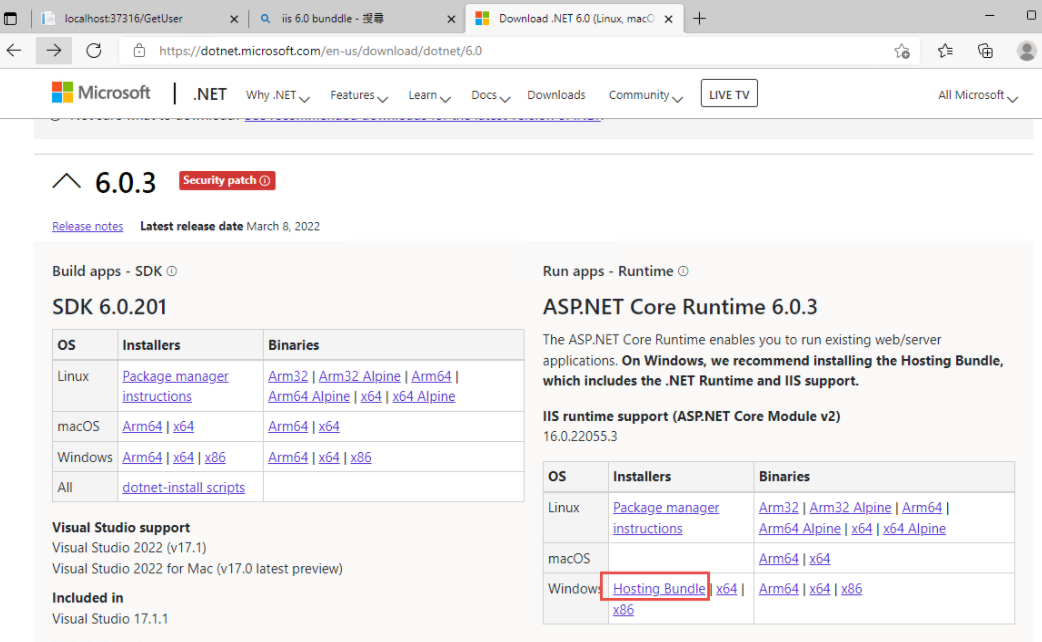
Task: Click the browser Forward arrow
Action: coord(54,51)
